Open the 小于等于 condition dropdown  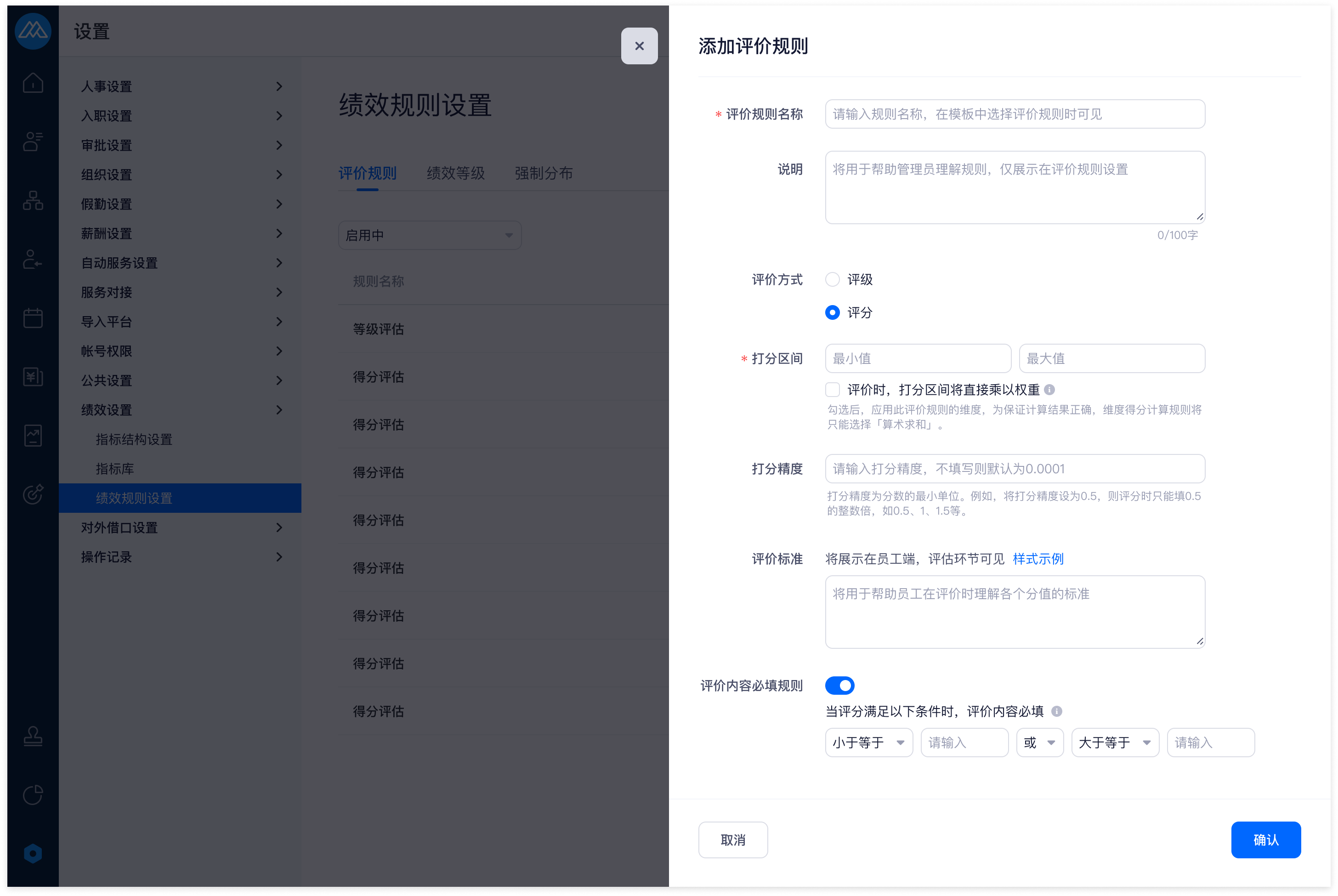[868, 742]
